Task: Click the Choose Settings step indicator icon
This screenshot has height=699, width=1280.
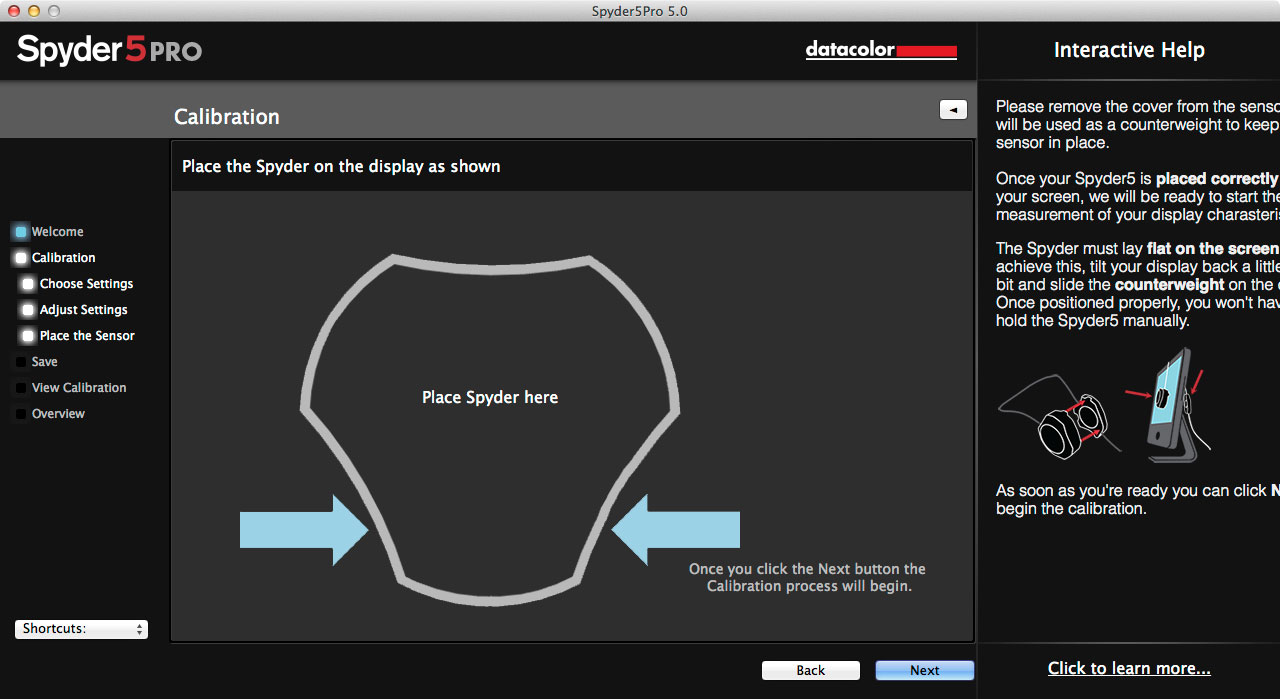Action: (x=28, y=284)
